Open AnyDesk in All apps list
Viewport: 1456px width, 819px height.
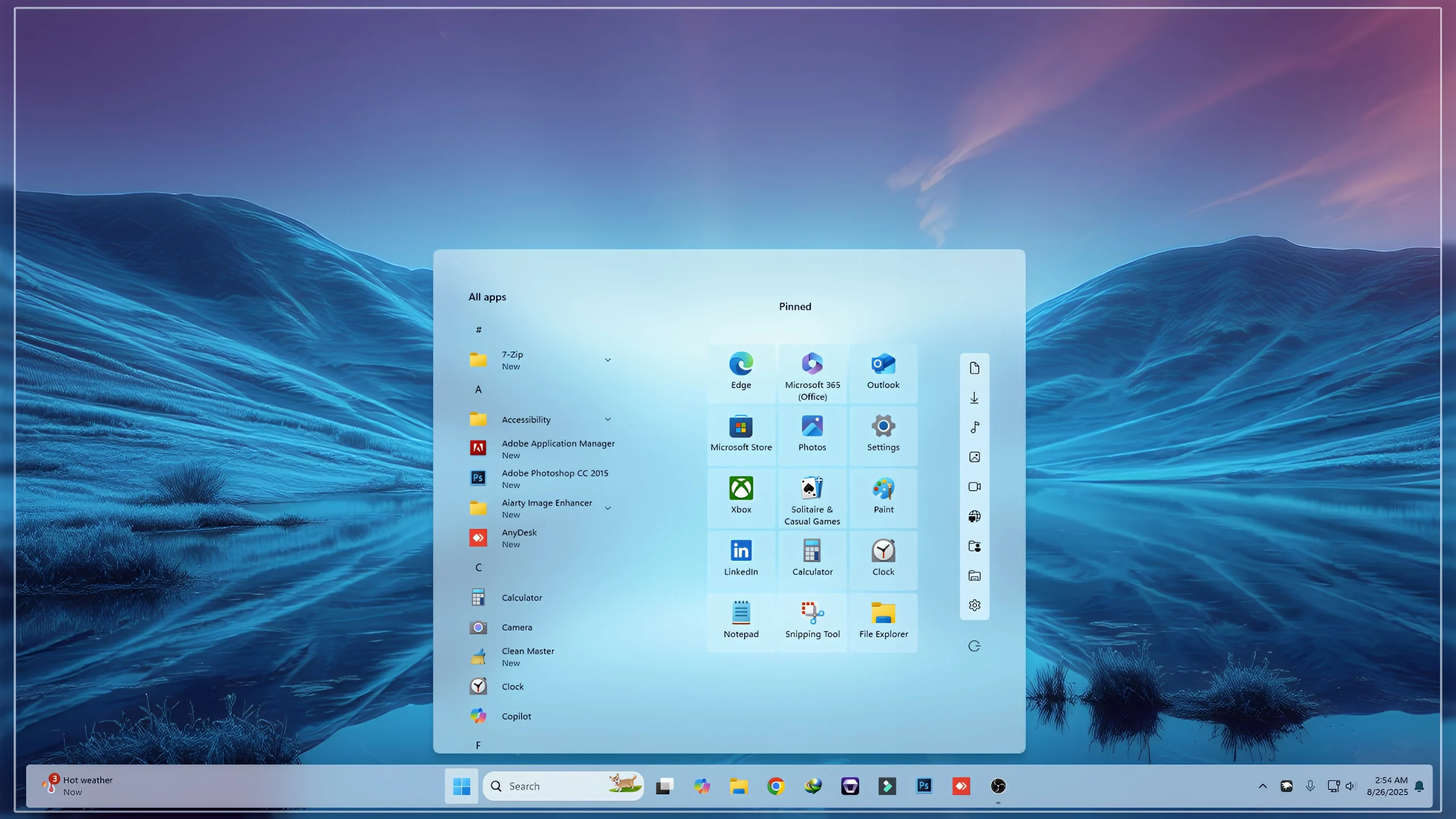[543, 538]
